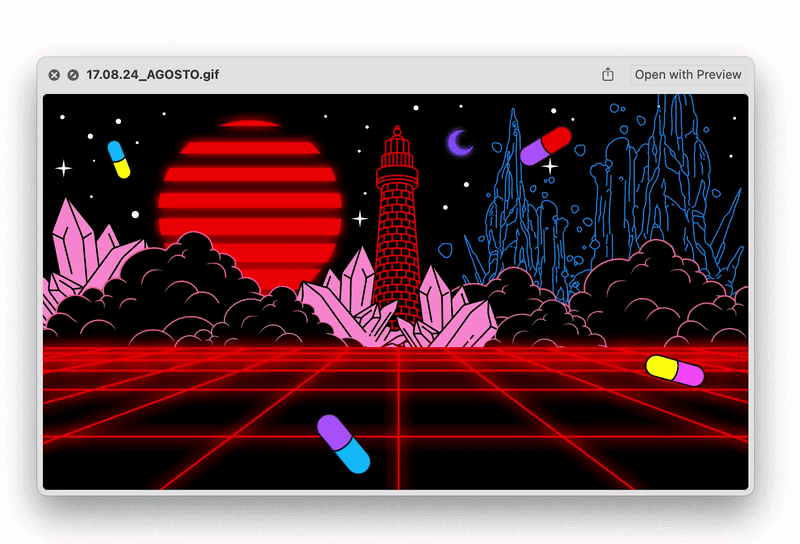Image resolution: width=800 pixels, height=544 pixels.
Task: Click the circular slash button beside close
Action: click(x=73, y=75)
